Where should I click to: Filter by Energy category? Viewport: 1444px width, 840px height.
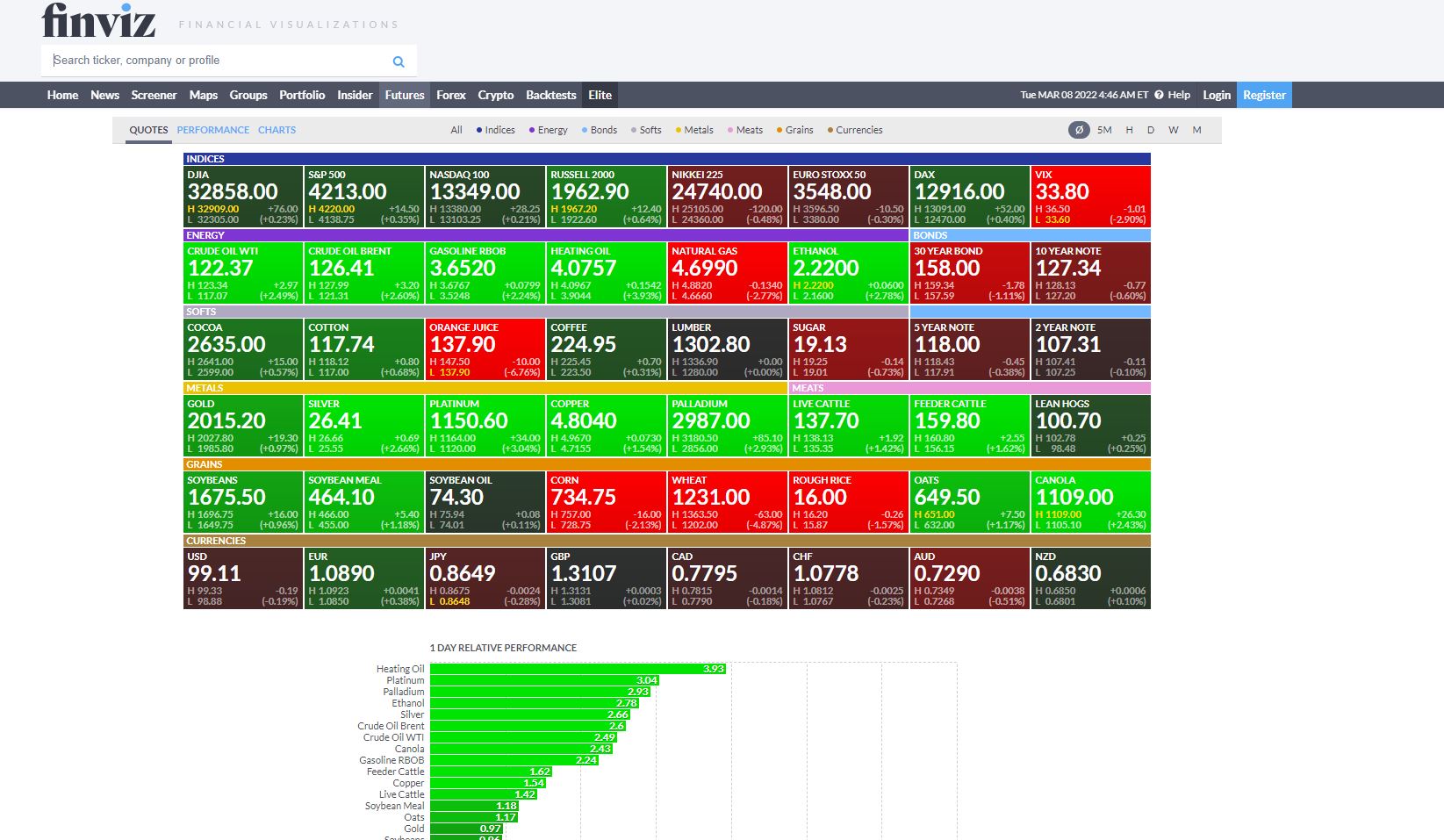coord(549,130)
